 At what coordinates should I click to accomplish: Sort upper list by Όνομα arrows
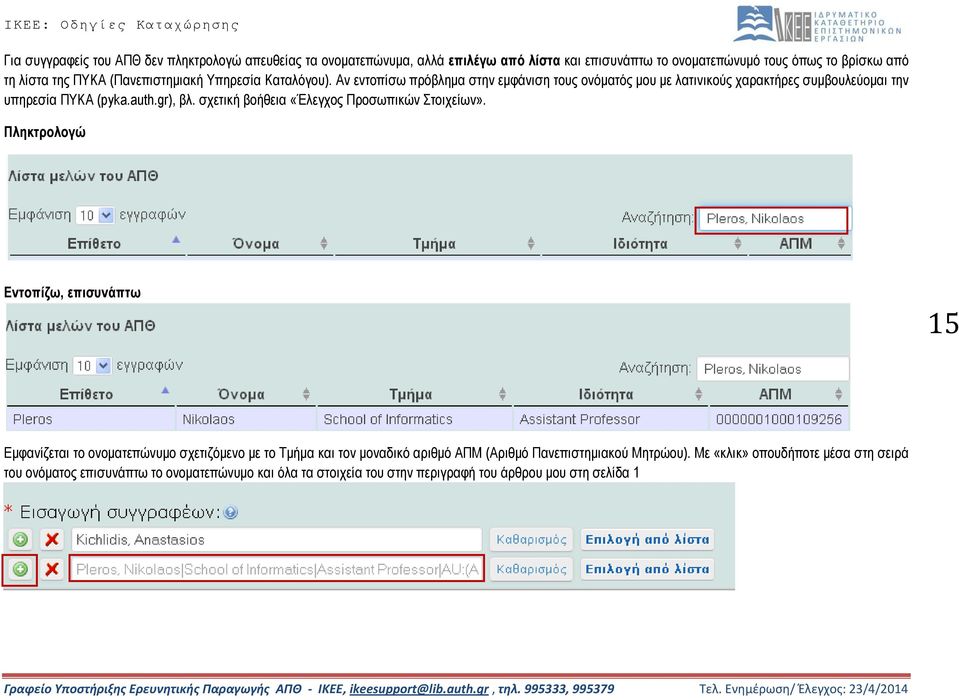pos(324,243)
